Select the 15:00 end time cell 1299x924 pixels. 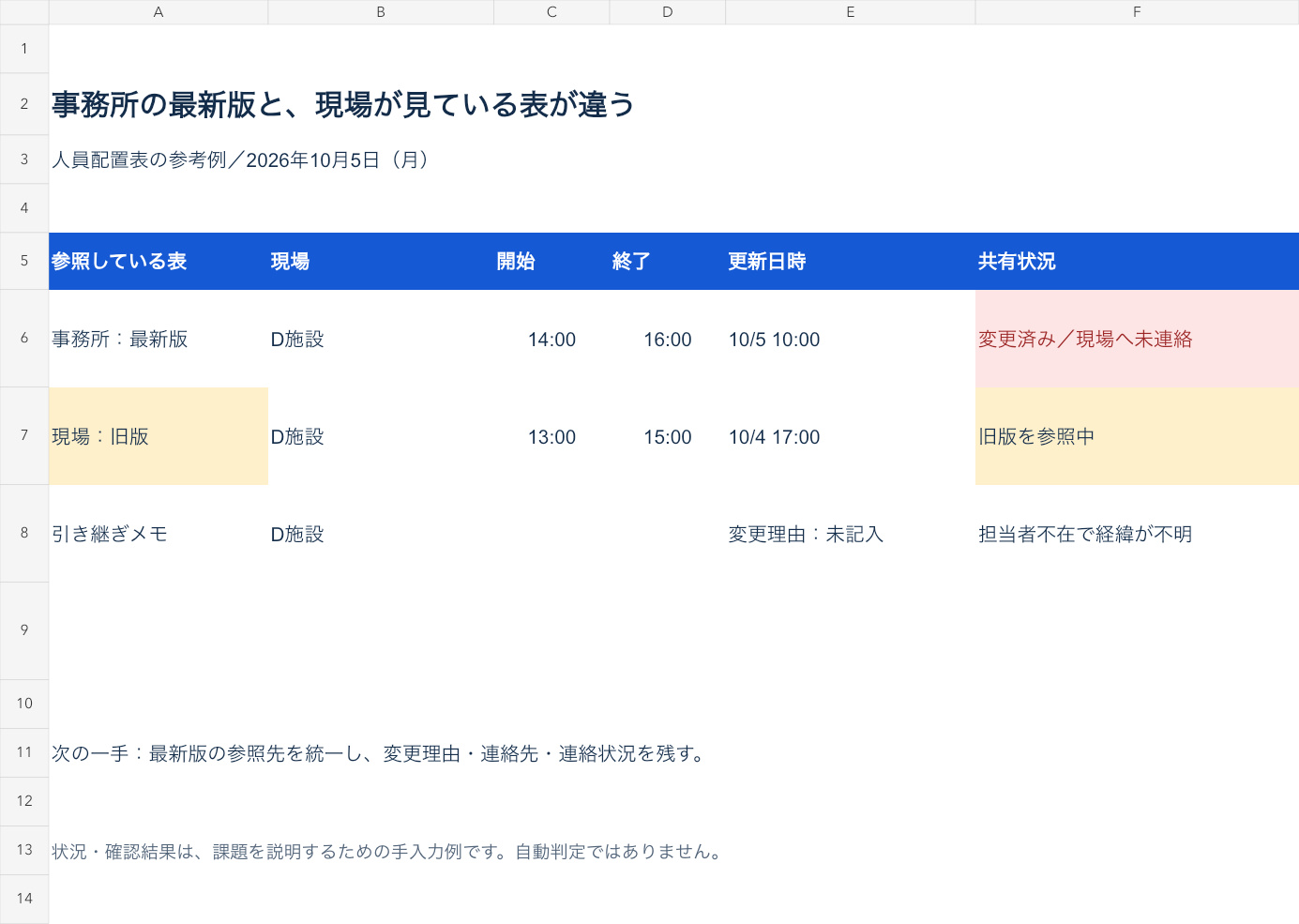668,436
